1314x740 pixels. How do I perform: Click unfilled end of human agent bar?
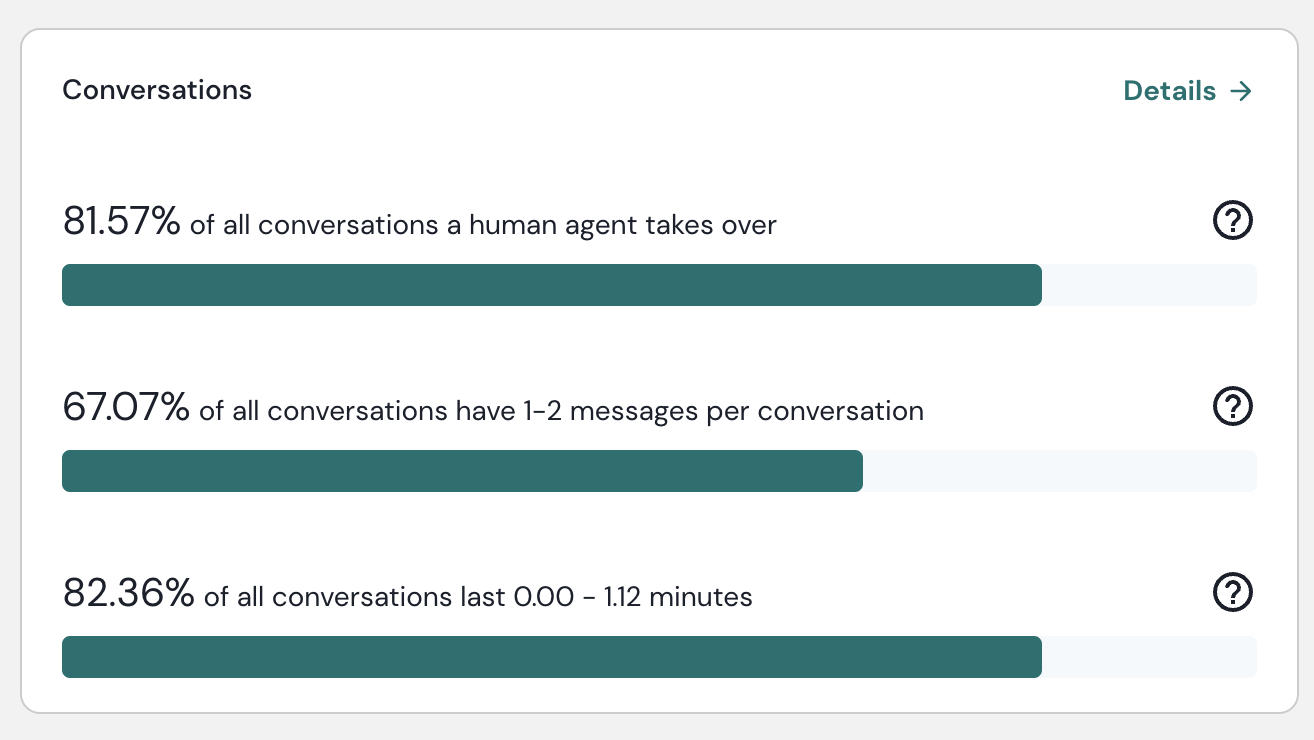1149,285
